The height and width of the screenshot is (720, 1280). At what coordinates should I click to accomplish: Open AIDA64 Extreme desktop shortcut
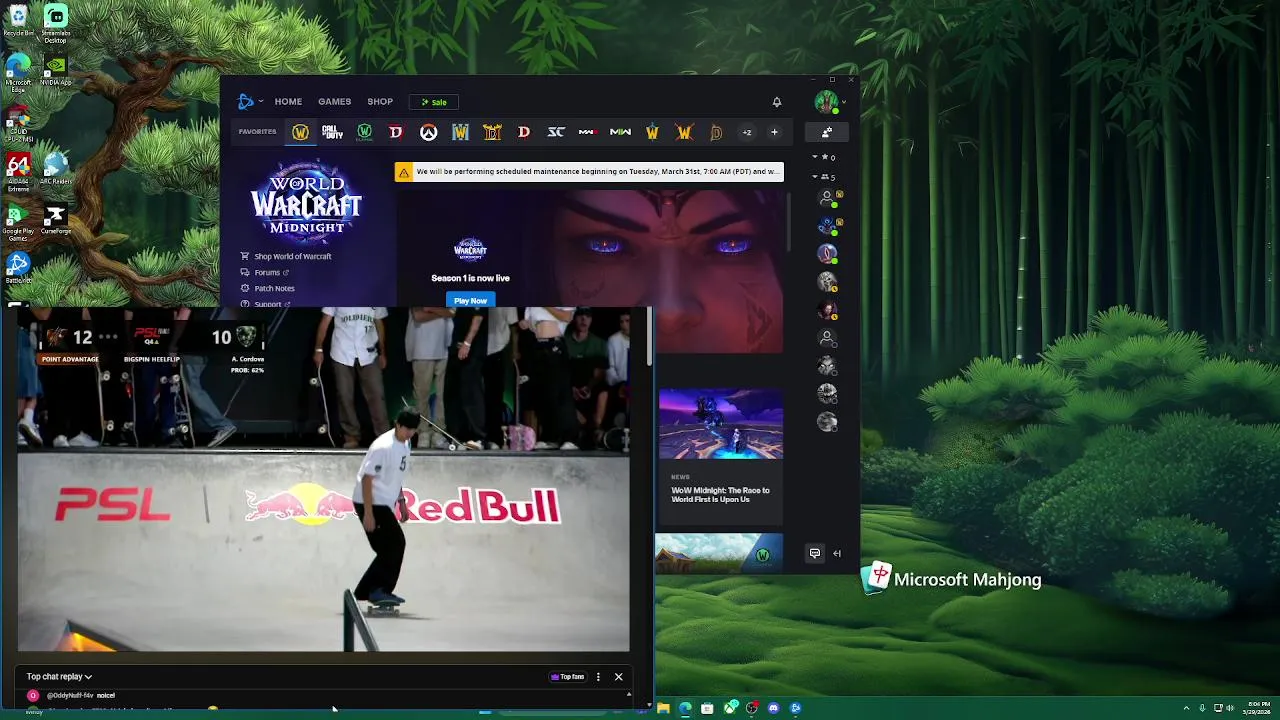18,172
